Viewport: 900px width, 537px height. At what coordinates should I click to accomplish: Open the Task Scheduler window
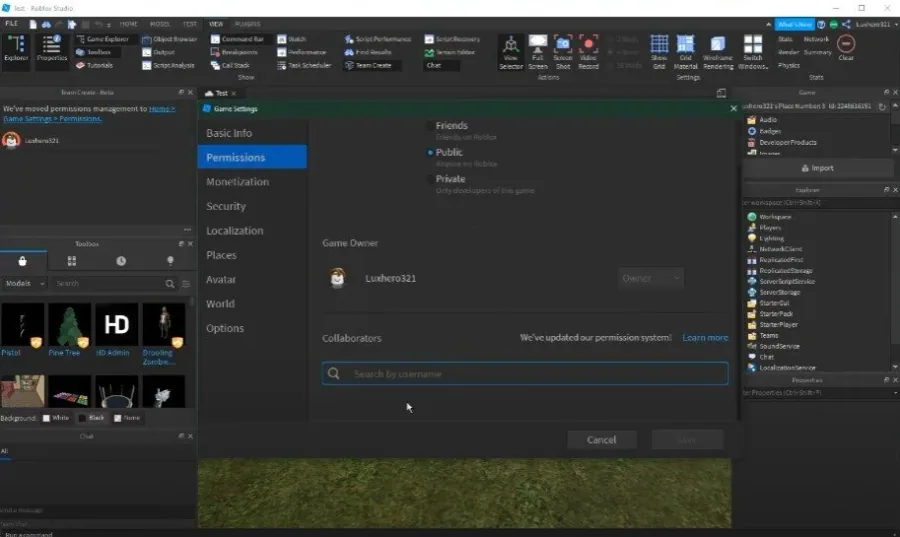pos(304,65)
